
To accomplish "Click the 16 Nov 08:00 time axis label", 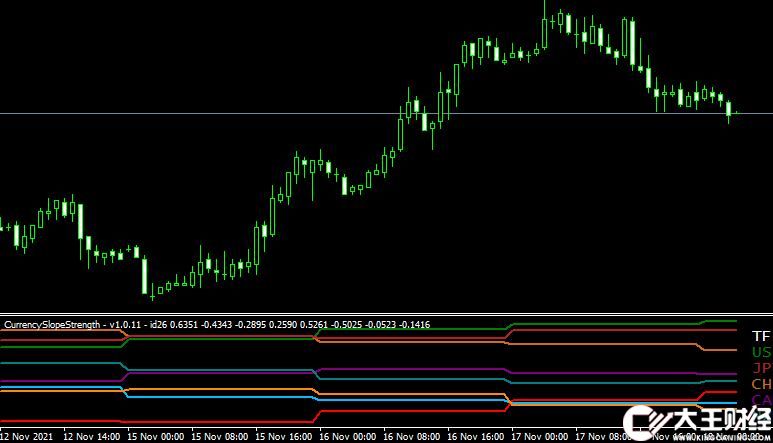I will tap(412, 437).
